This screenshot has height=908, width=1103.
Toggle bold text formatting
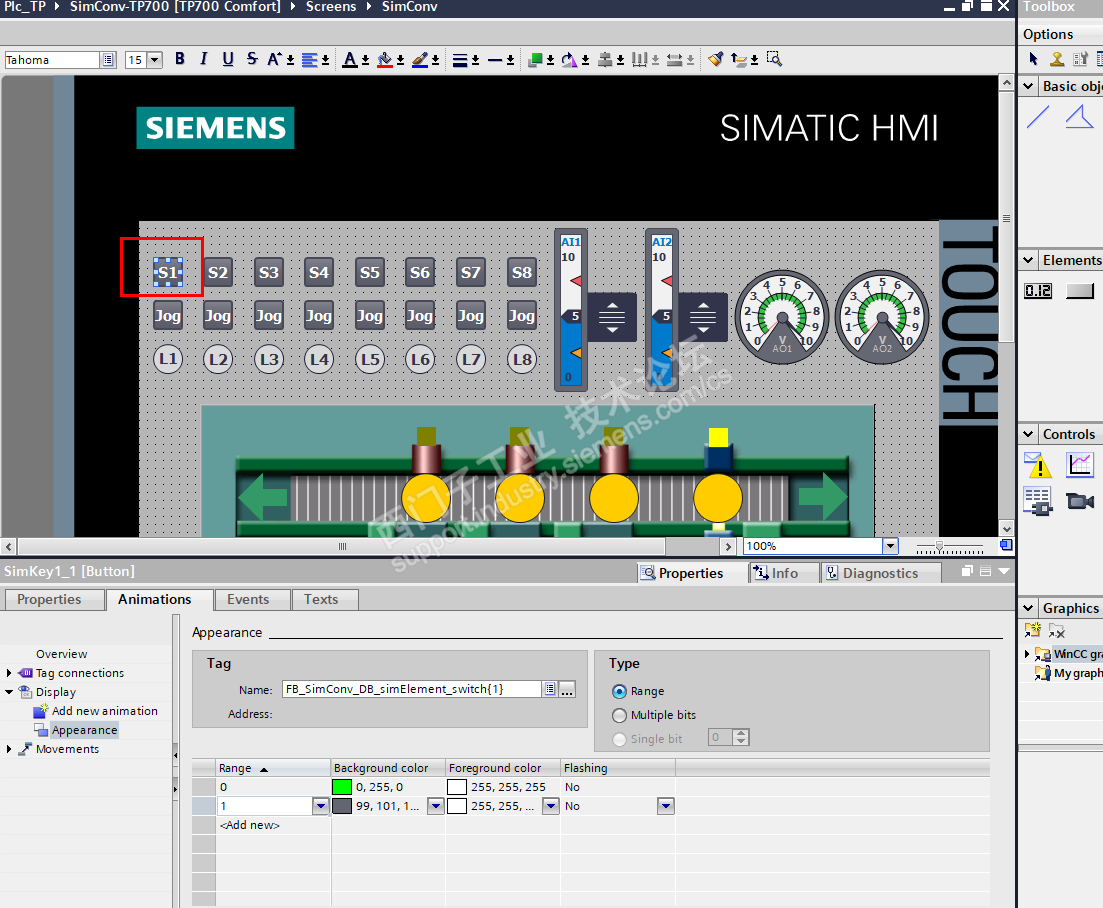(180, 59)
